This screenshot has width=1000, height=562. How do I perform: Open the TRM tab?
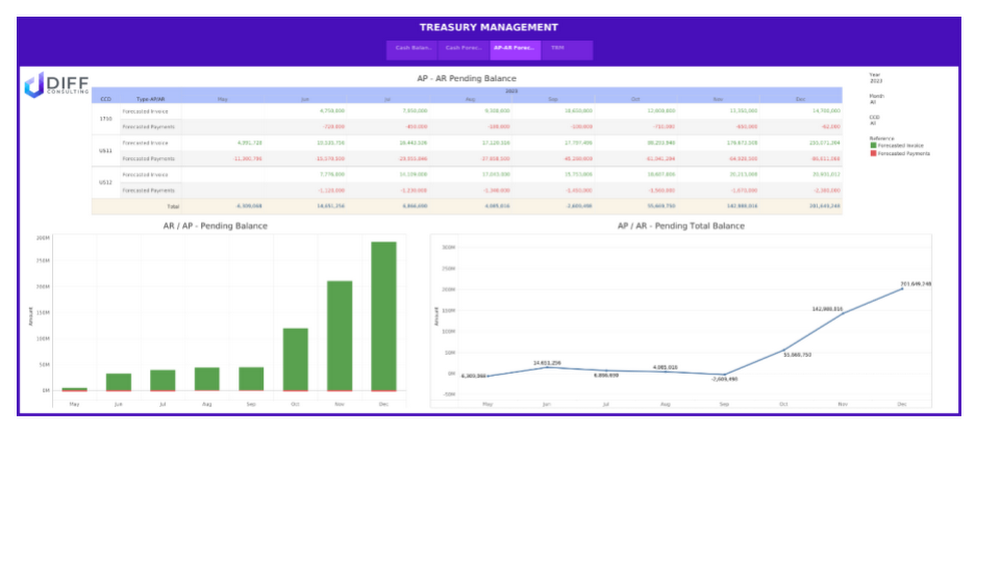tap(566, 50)
